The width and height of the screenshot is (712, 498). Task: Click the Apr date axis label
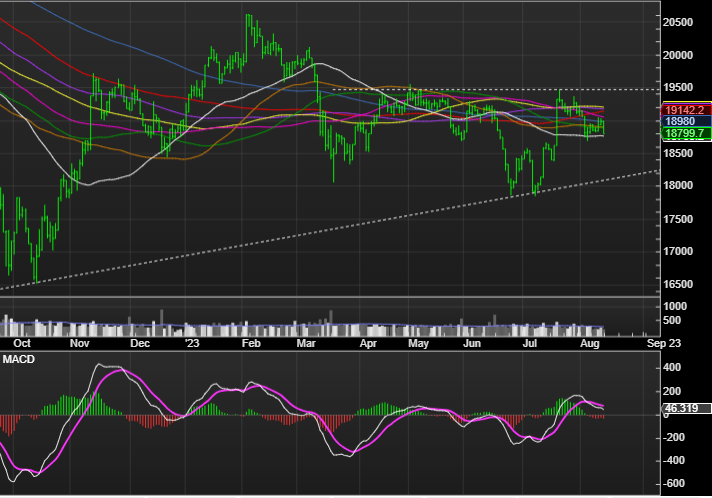tap(368, 343)
